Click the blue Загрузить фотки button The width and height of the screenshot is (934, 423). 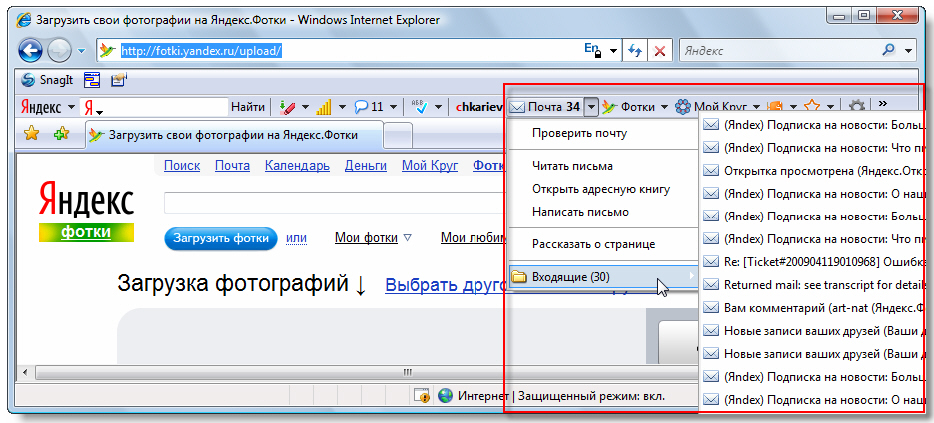point(221,238)
